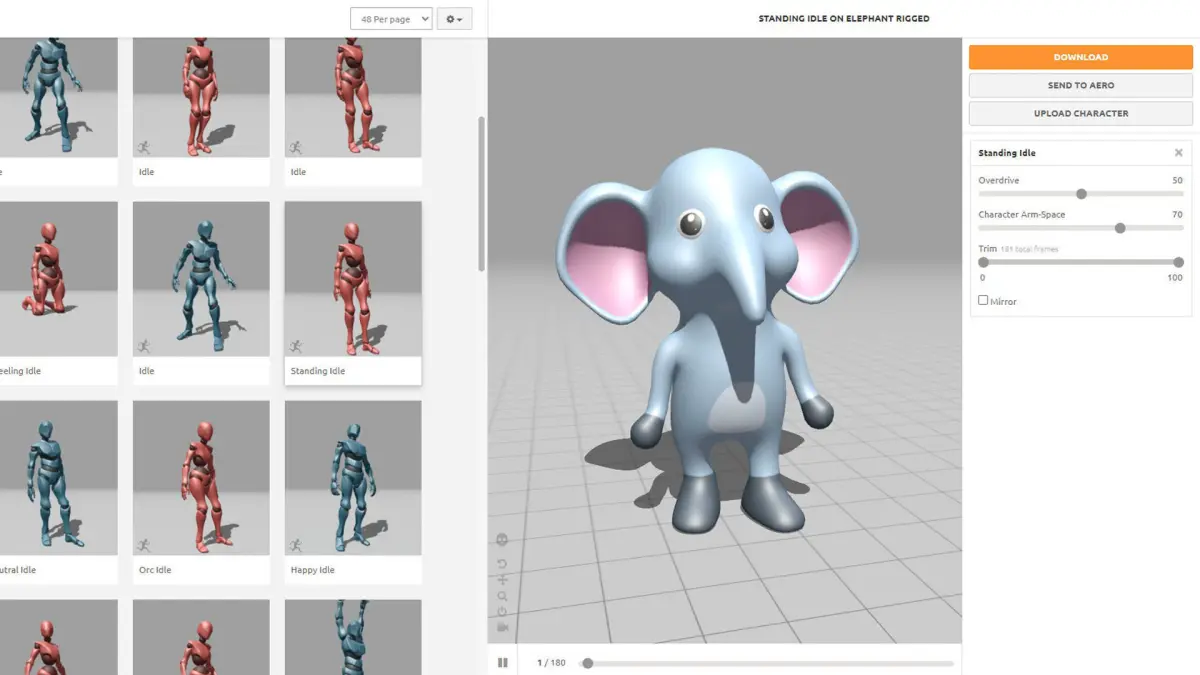Click the Character Arm-Space value 70
Image resolution: width=1200 pixels, height=675 pixels.
coord(1177,214)
